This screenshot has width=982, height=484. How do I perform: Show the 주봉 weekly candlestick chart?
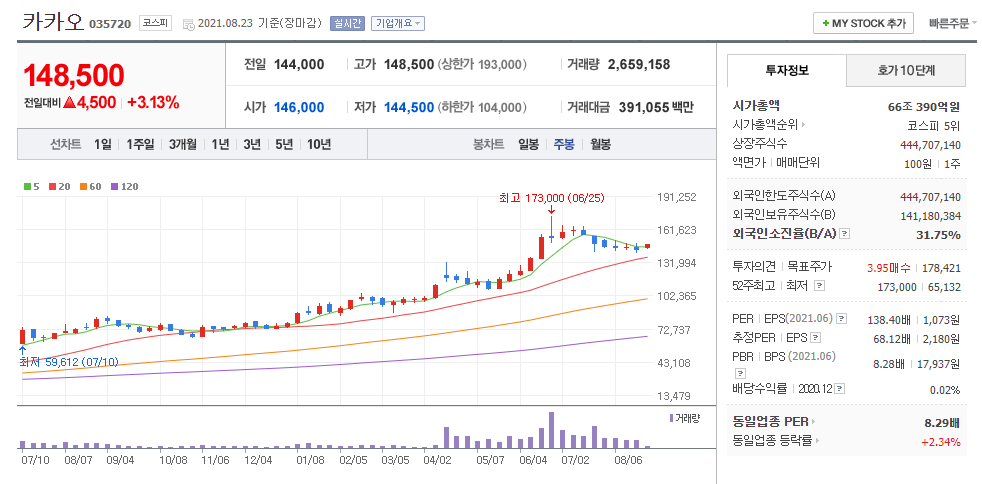pos(564,145)
